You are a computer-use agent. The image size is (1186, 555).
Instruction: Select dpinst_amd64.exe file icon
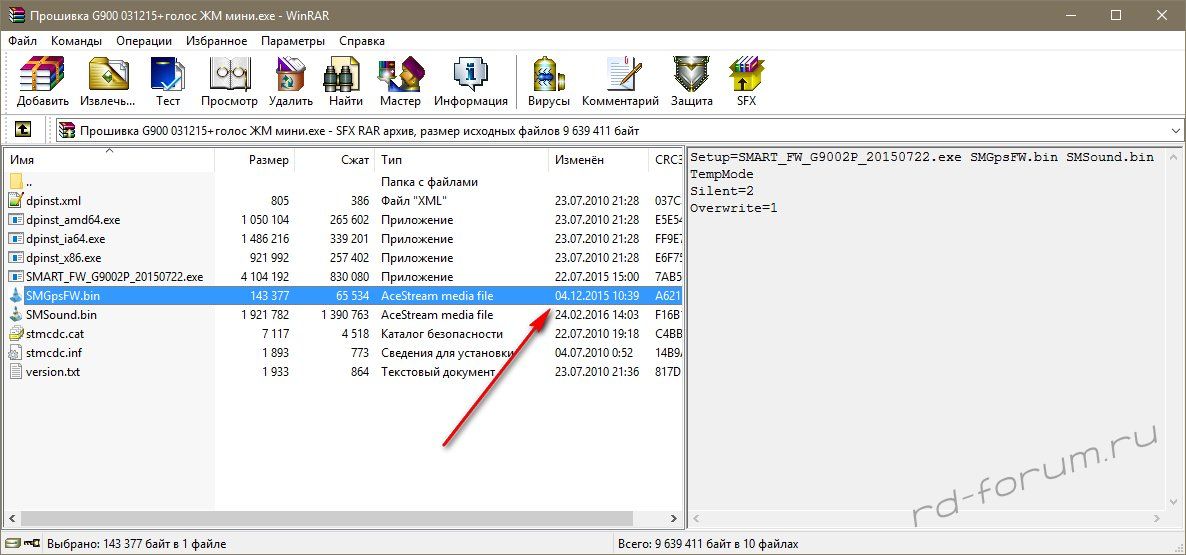[x=16, y=219]
